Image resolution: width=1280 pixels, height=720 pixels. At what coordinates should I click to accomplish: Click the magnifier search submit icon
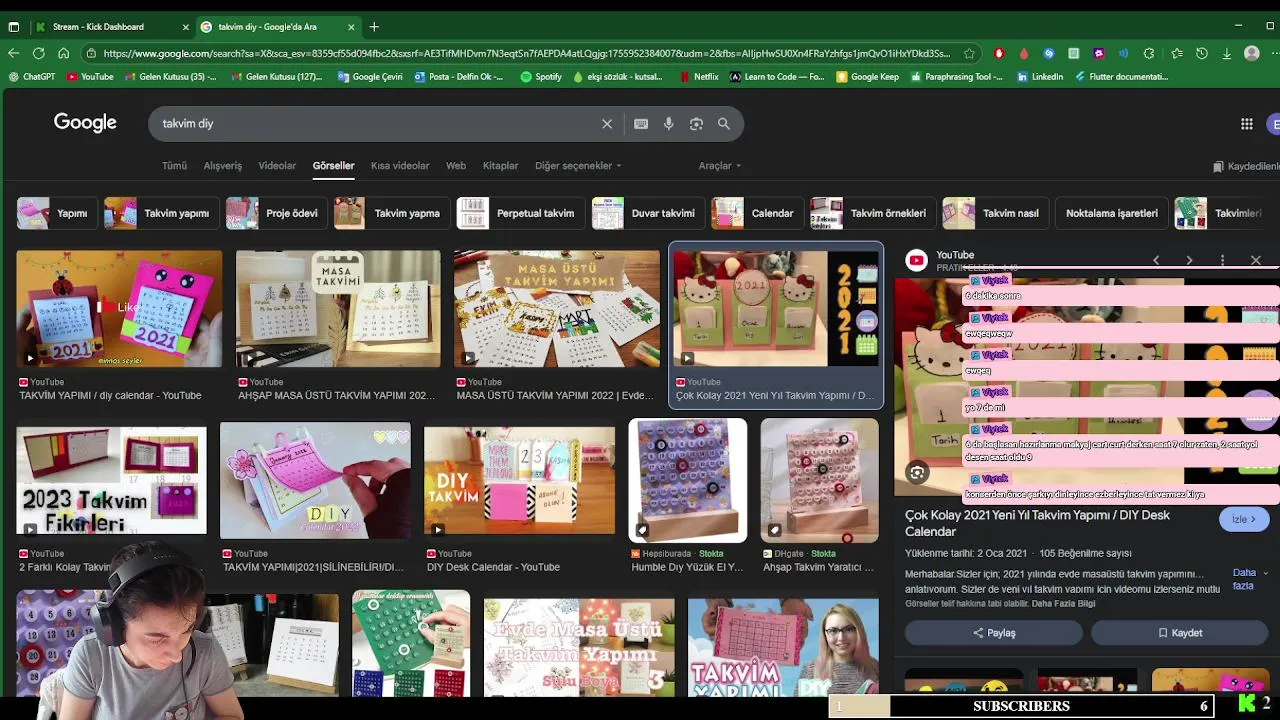[724, 124]
